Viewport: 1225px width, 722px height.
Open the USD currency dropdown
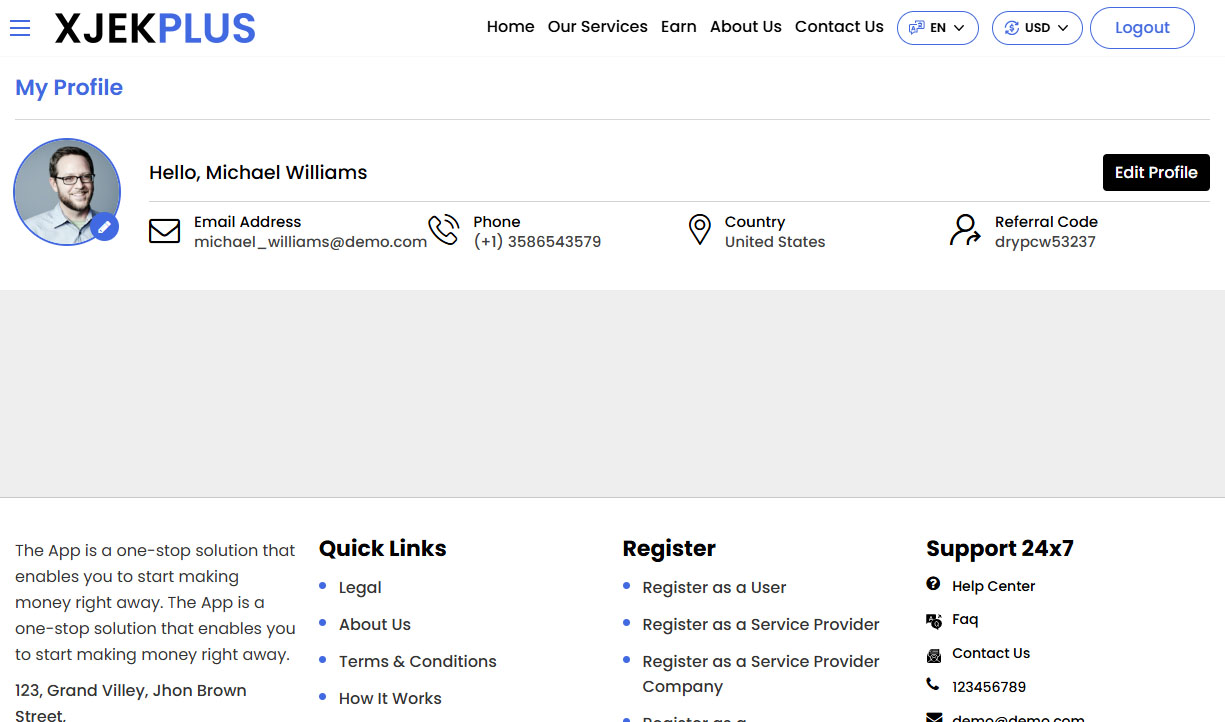coord(1037,27)
